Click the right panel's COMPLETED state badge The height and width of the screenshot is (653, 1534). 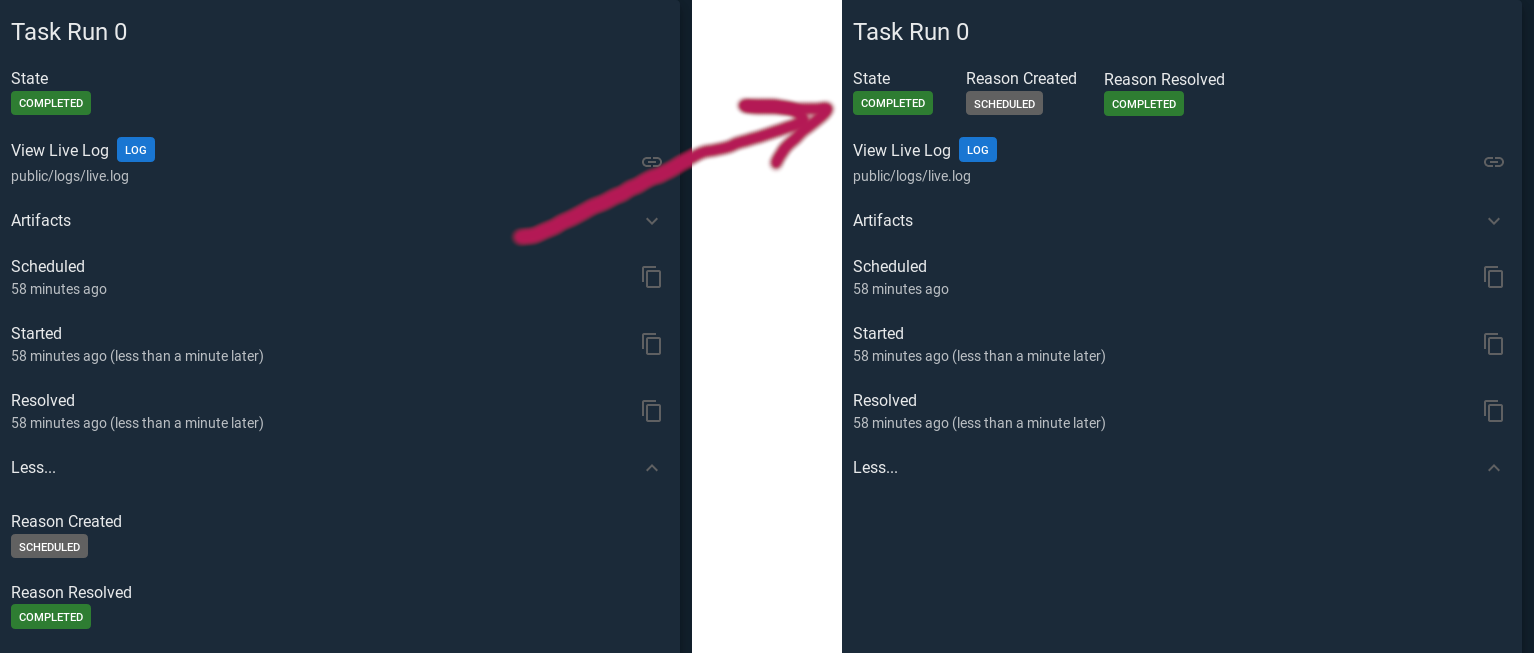(892, 103)
